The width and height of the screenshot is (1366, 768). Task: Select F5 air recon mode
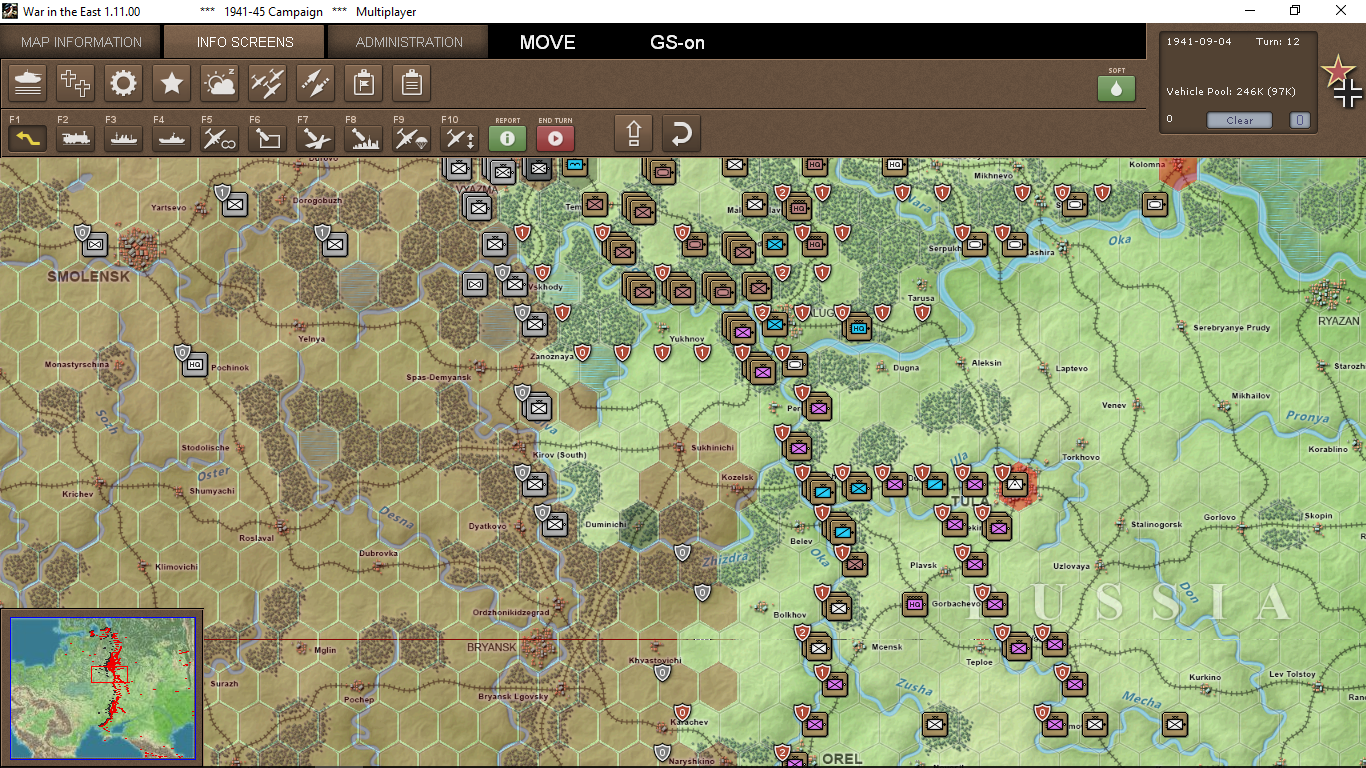tap(220, 138)
